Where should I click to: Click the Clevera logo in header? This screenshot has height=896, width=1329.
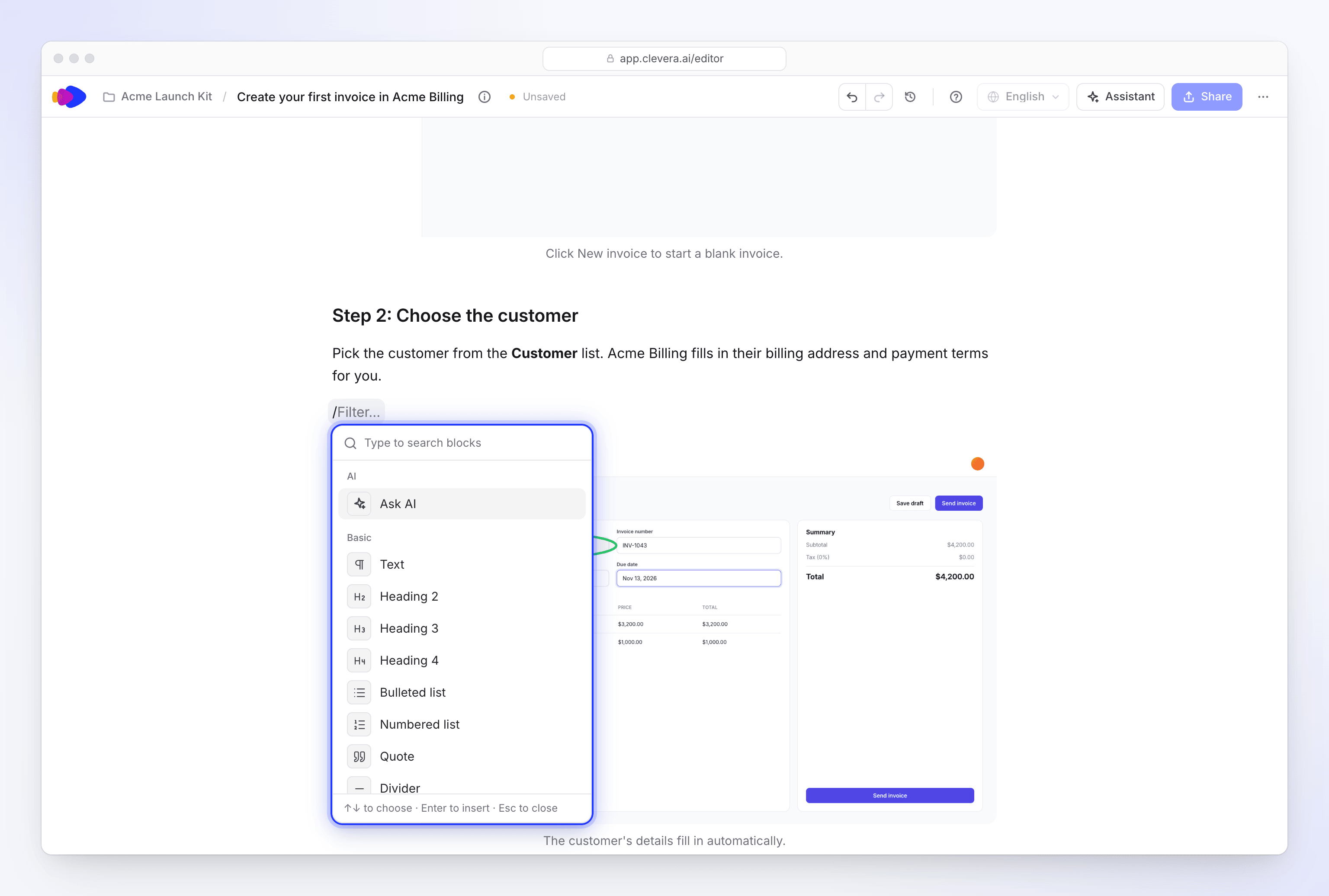pyautogui.click(x=69, y=96)
